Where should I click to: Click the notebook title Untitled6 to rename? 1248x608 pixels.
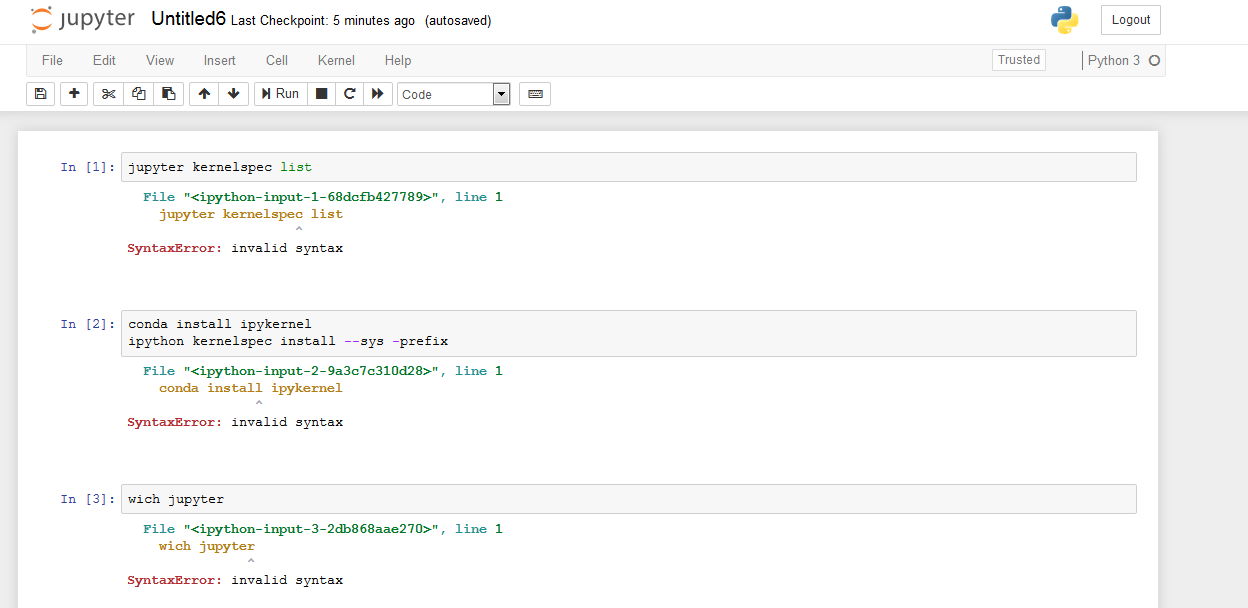pyautogui.click(x=188, y=18)
